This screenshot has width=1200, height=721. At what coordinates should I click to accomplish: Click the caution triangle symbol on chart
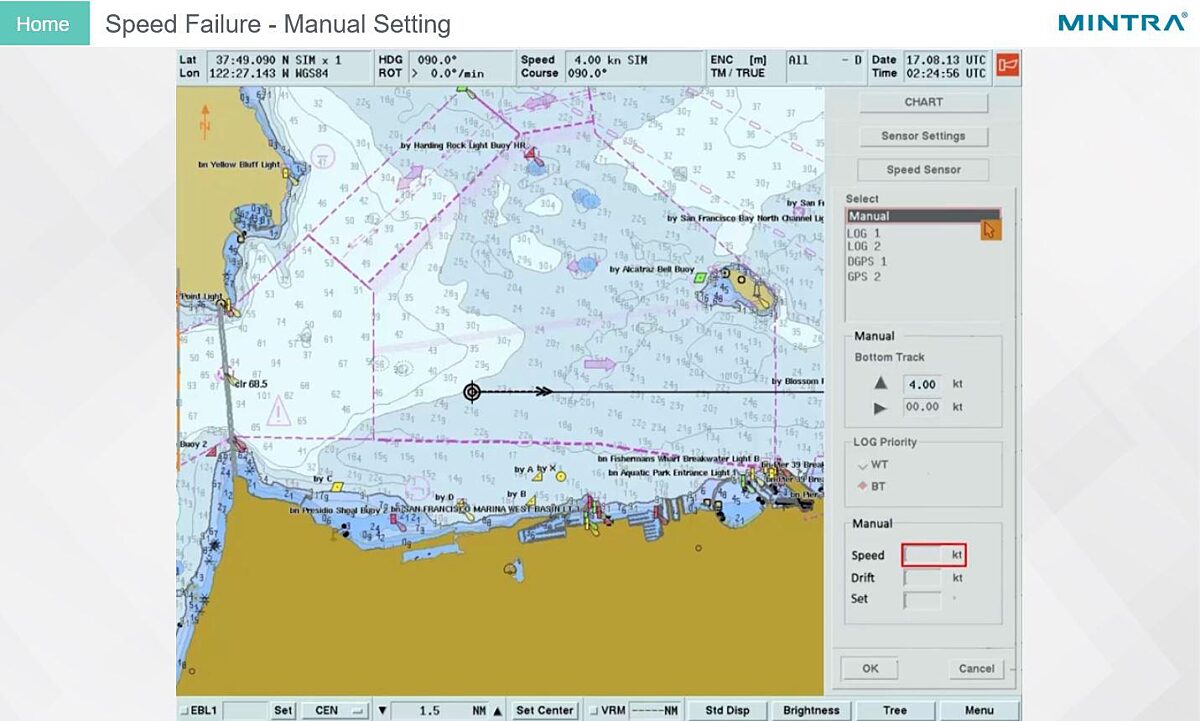[x=279, y=410]
